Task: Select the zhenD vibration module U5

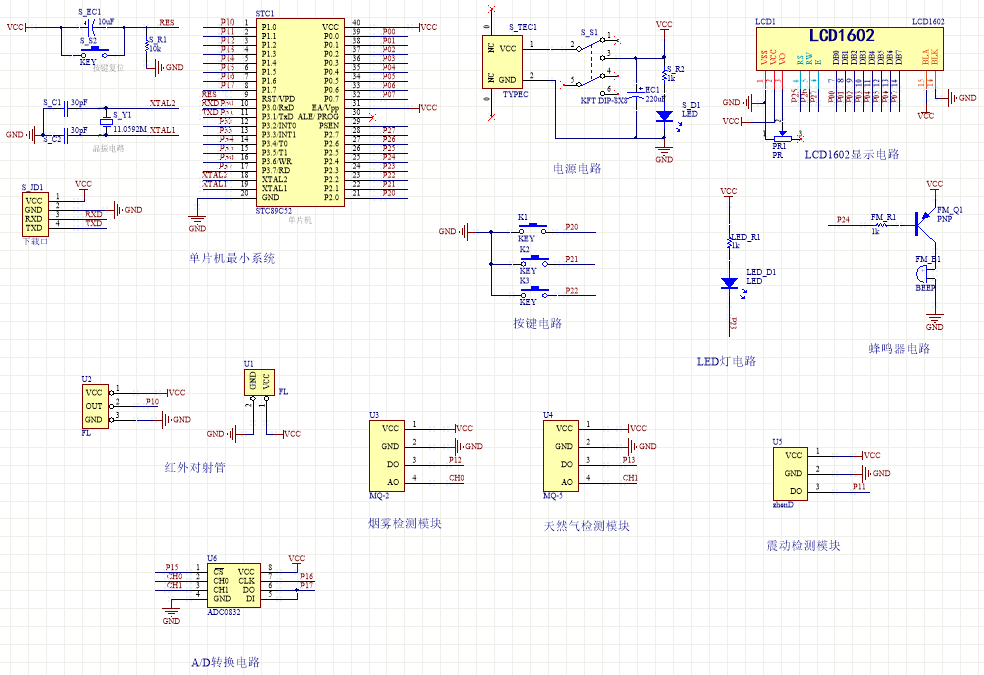Action: click(x=791, y=473)
